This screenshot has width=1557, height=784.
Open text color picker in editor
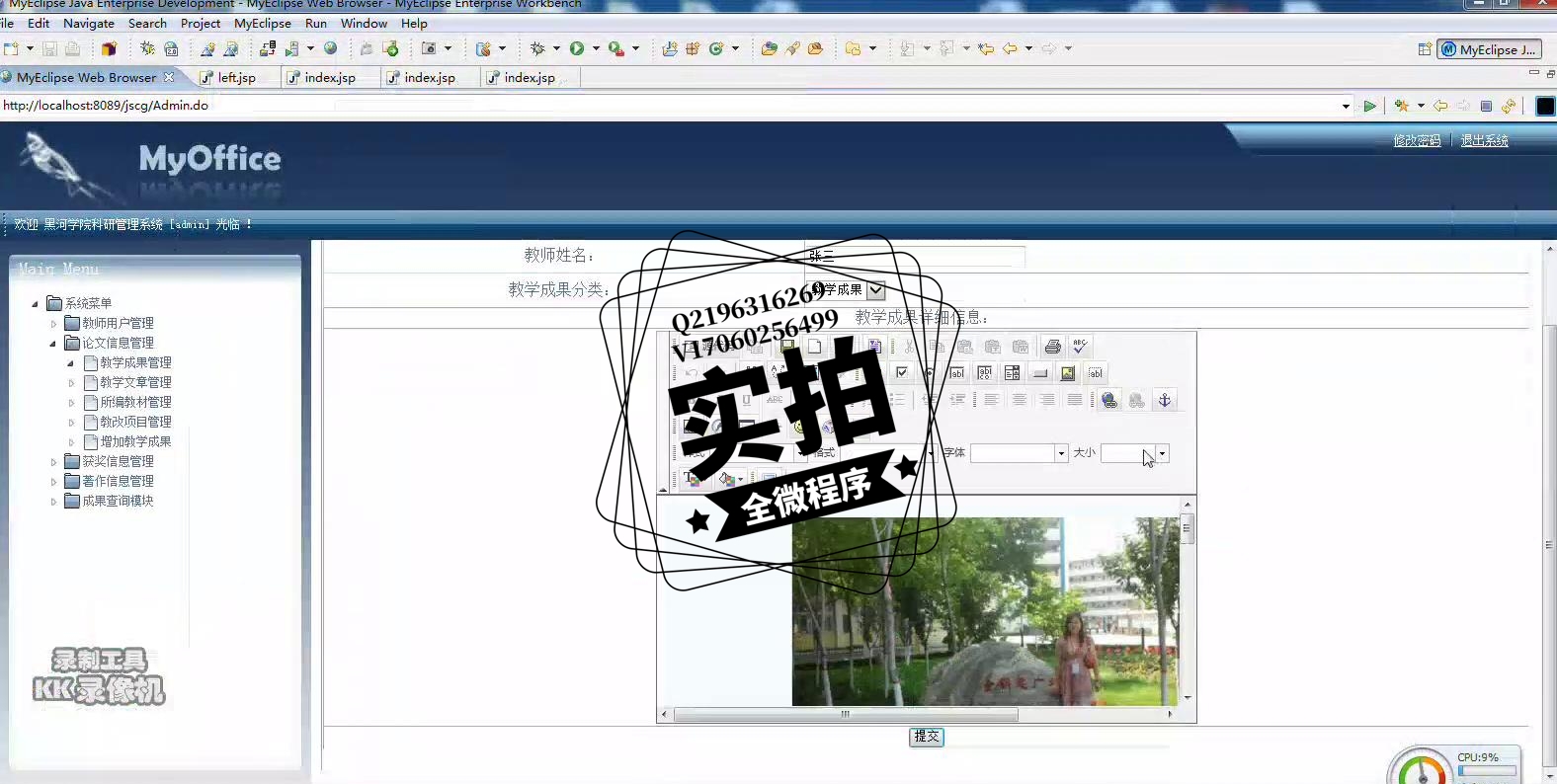point(695,479)
